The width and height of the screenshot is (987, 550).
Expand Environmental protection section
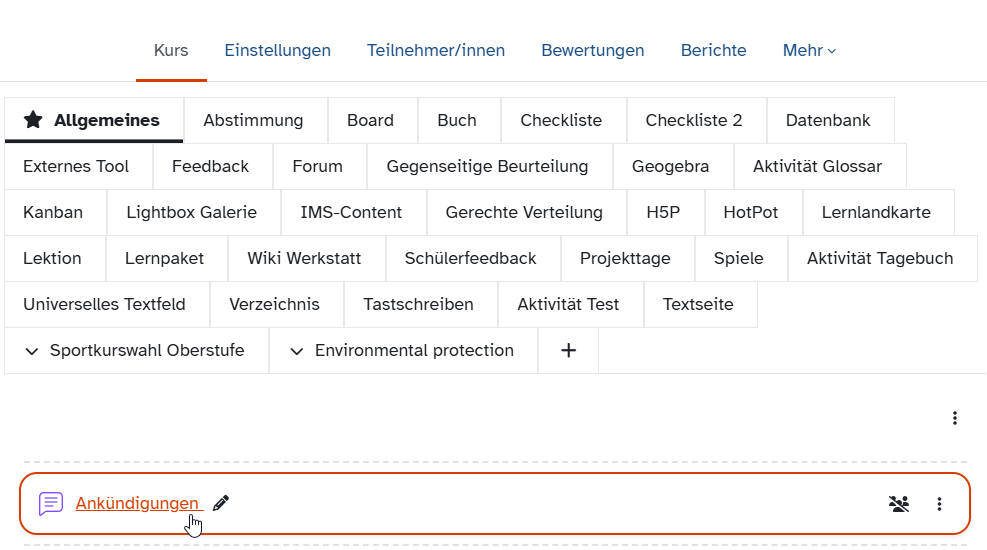pyautogui.click(x=403, y=351)
